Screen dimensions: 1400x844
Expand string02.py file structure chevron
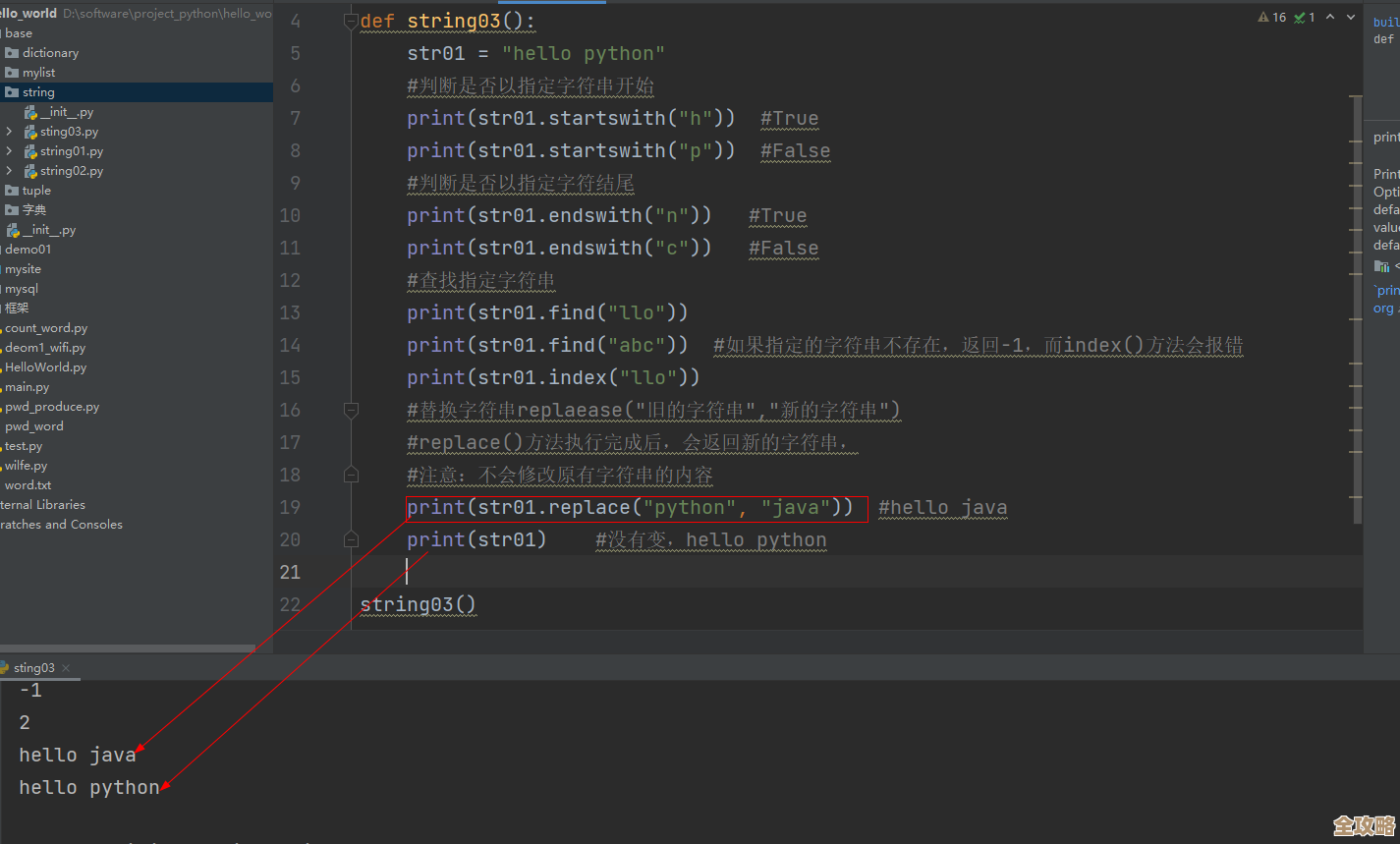tap(9, 171)
